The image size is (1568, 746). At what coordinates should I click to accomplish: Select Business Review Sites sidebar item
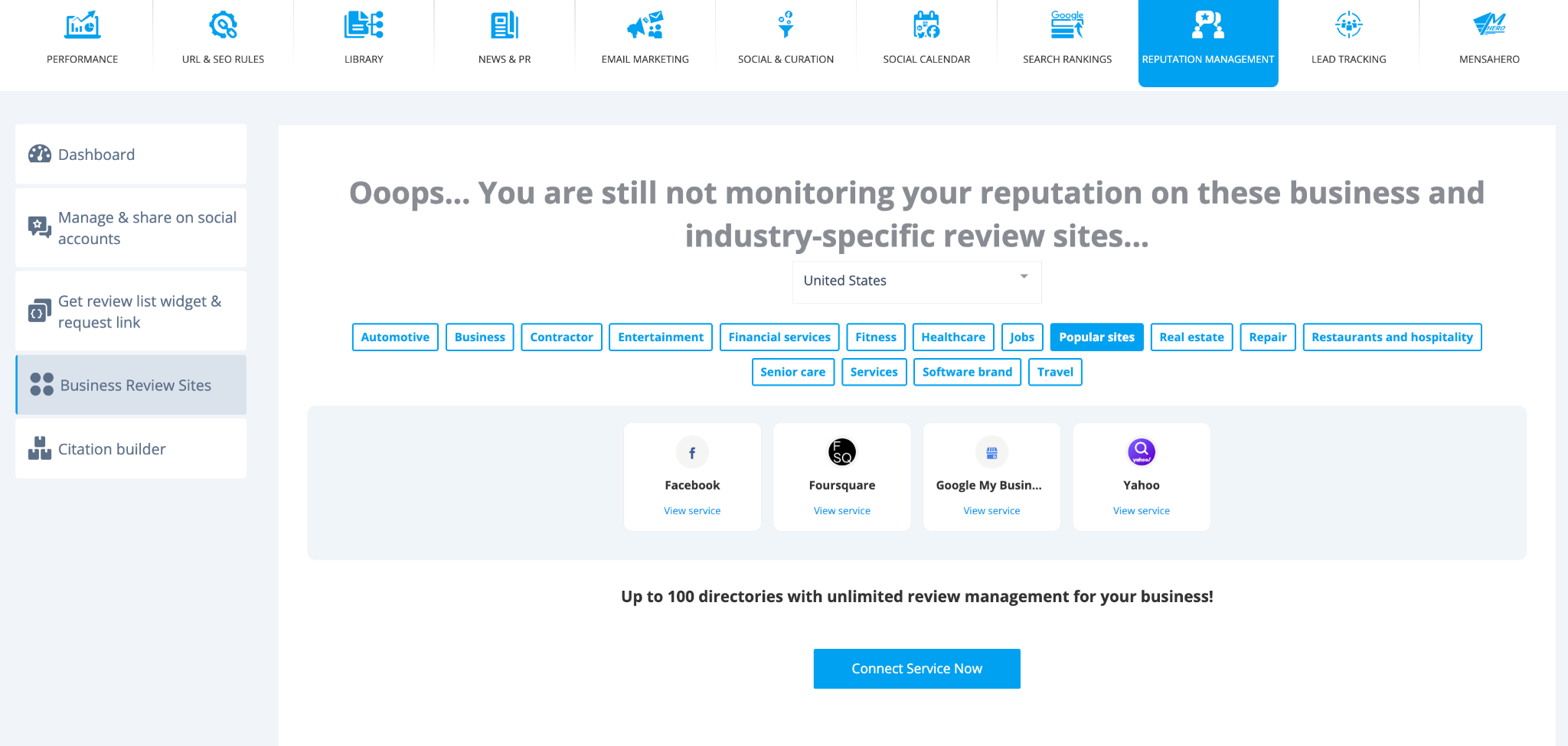pyautogui.click(x=131, y=385)
